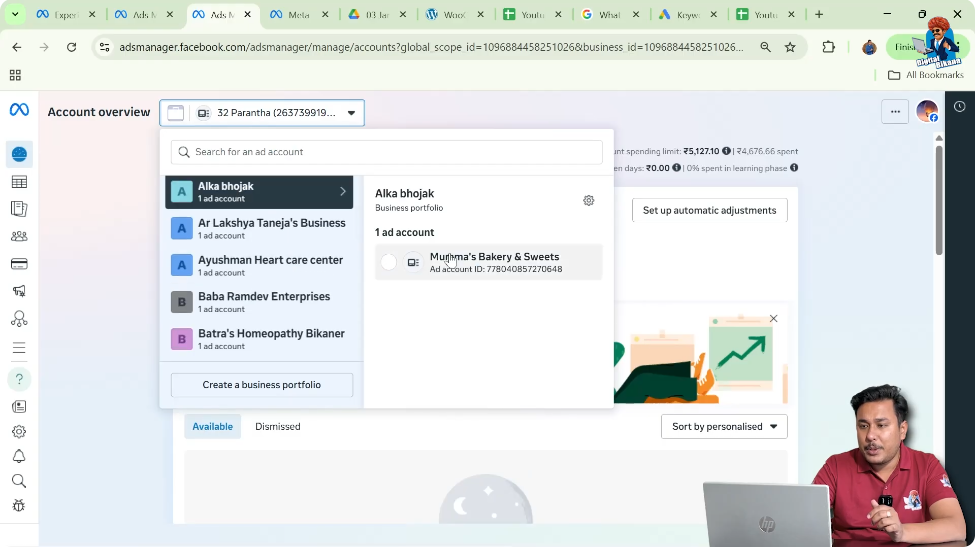Click the browser address bar URL

431,47
